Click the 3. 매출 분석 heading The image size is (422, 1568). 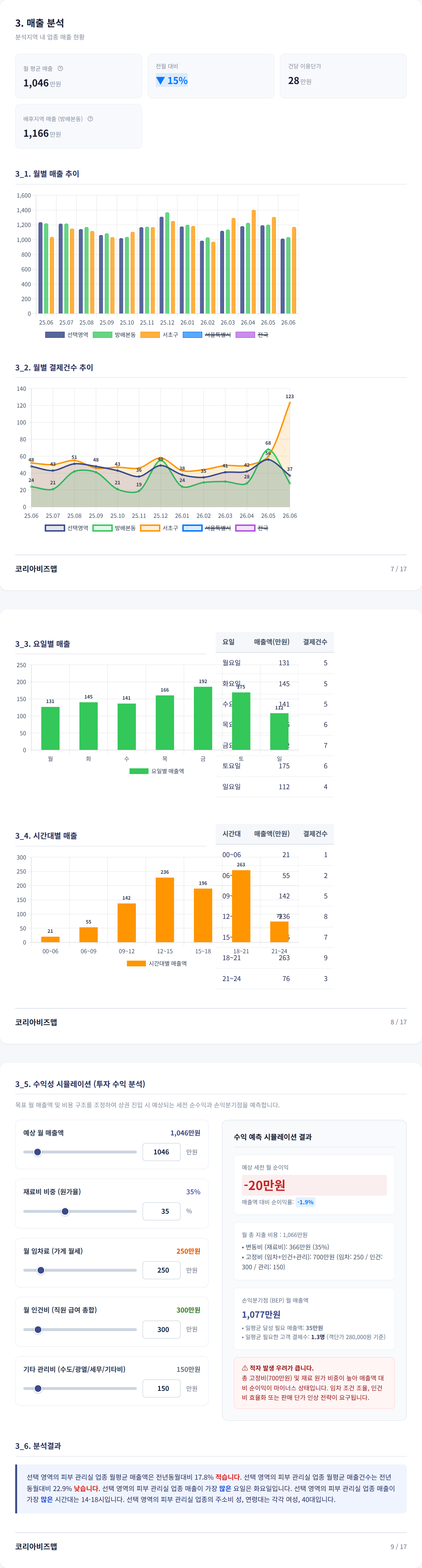pos(40,23)
